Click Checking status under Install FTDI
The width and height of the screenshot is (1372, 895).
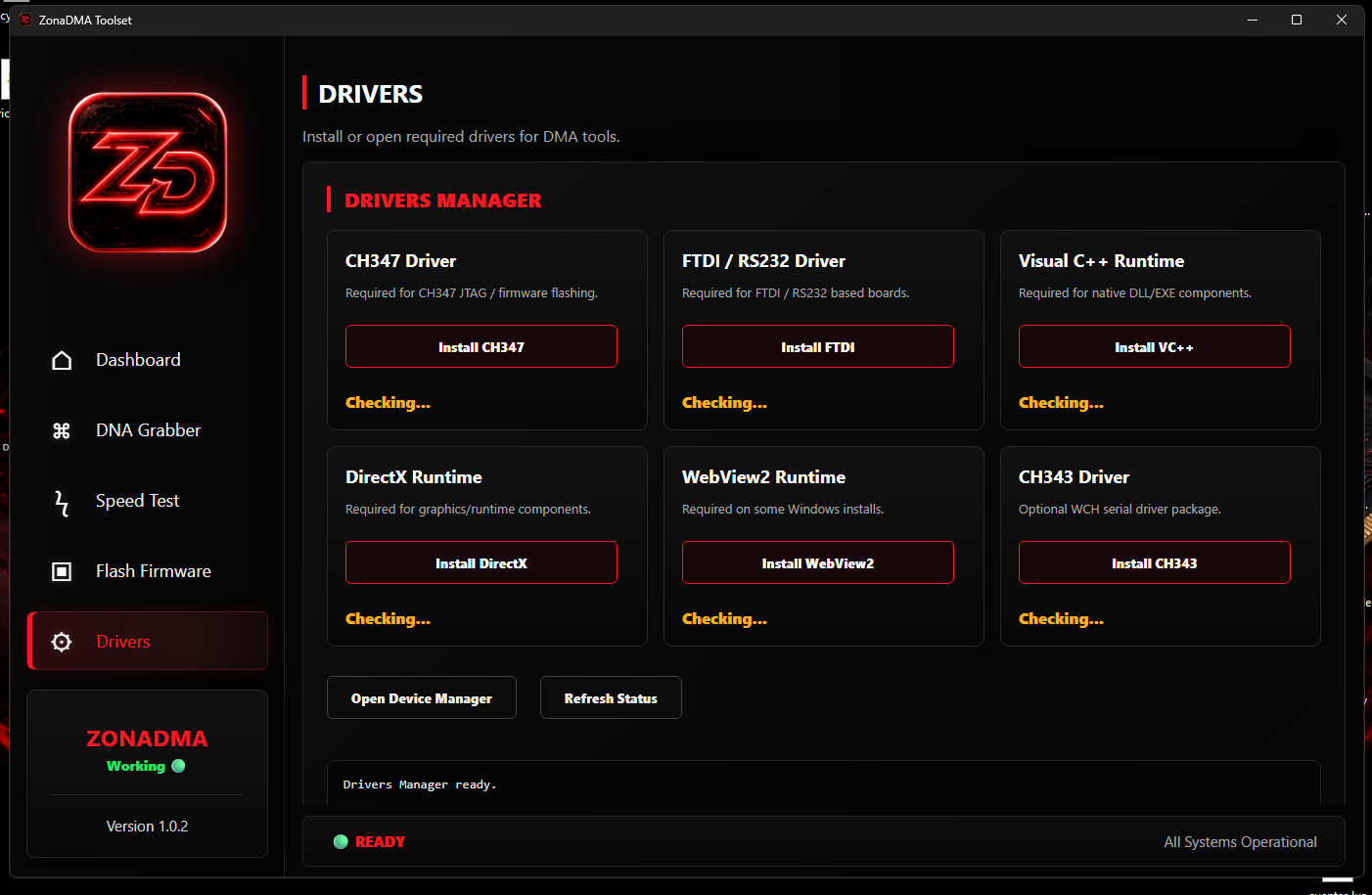(724, 403)
